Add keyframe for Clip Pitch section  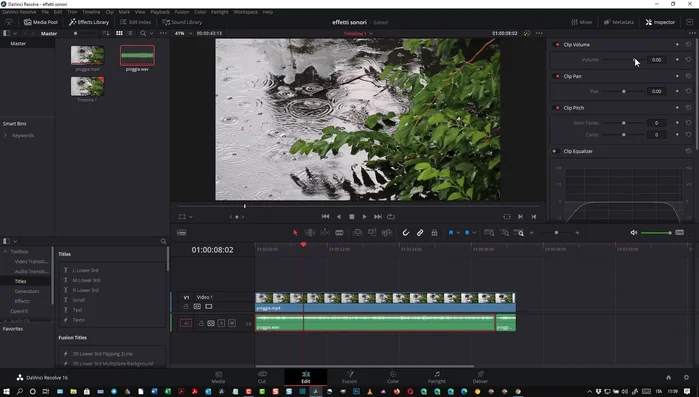tap(677, 108)
